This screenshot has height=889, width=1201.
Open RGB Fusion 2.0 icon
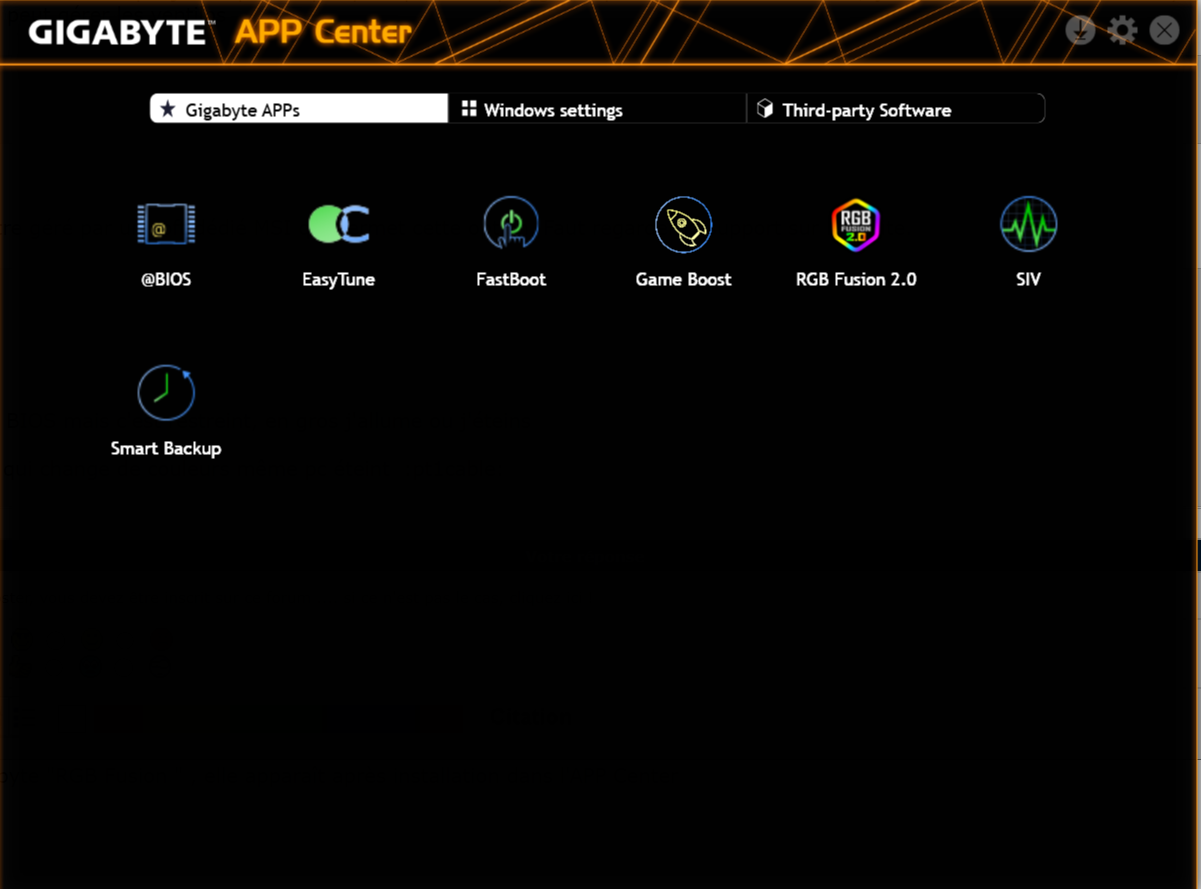(x=856, y=224)
